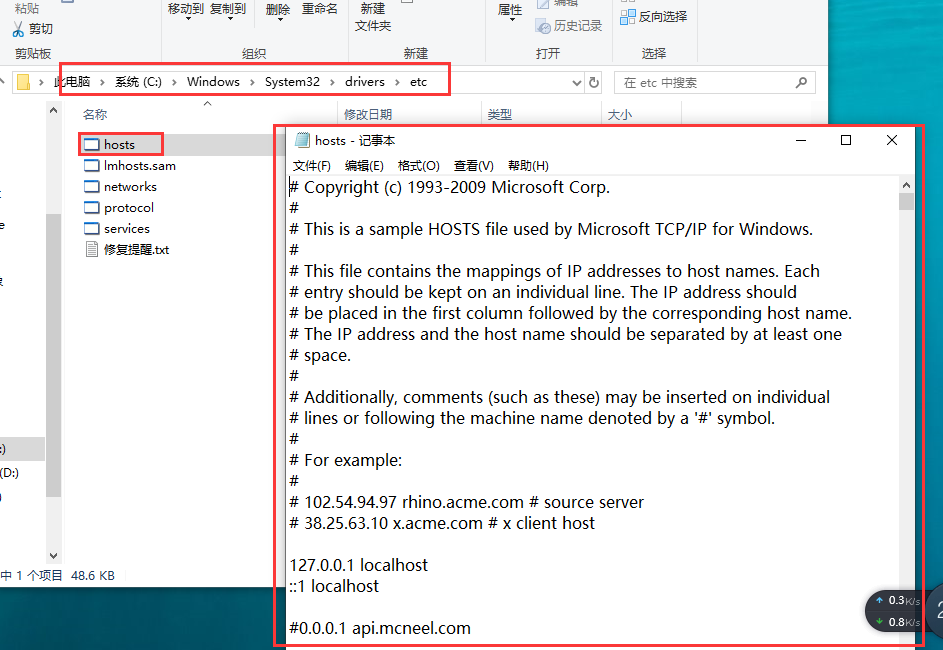Viewport: 943px width, 650px height.
Task: Click the History (历史记录) icon in ribbon
Action: pyautogui.click(x=543, y=26)
